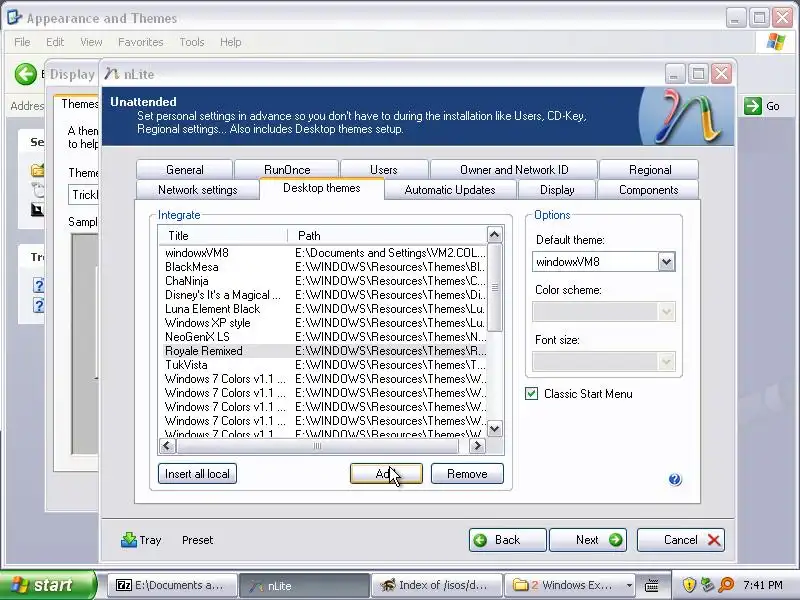Select the Luna Element Black theme row

[324, 309]
